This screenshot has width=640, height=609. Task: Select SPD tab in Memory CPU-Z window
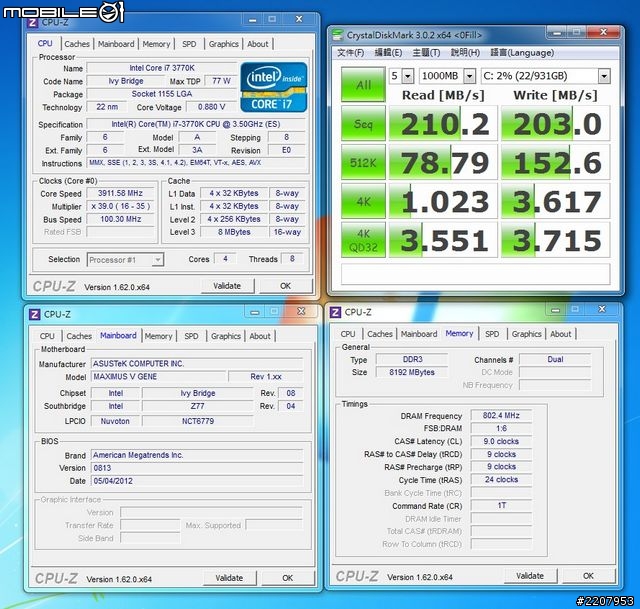click(x=492, y=334)
